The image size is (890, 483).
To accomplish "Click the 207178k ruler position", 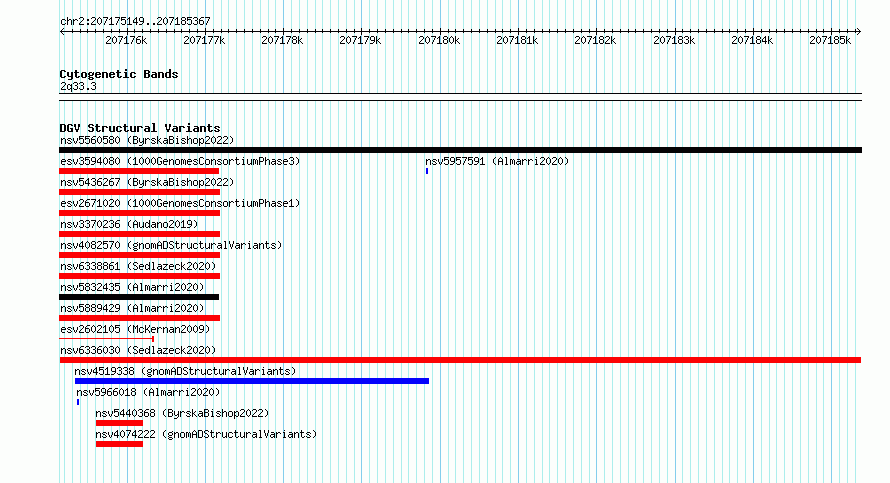I will (x=282, y=40).
